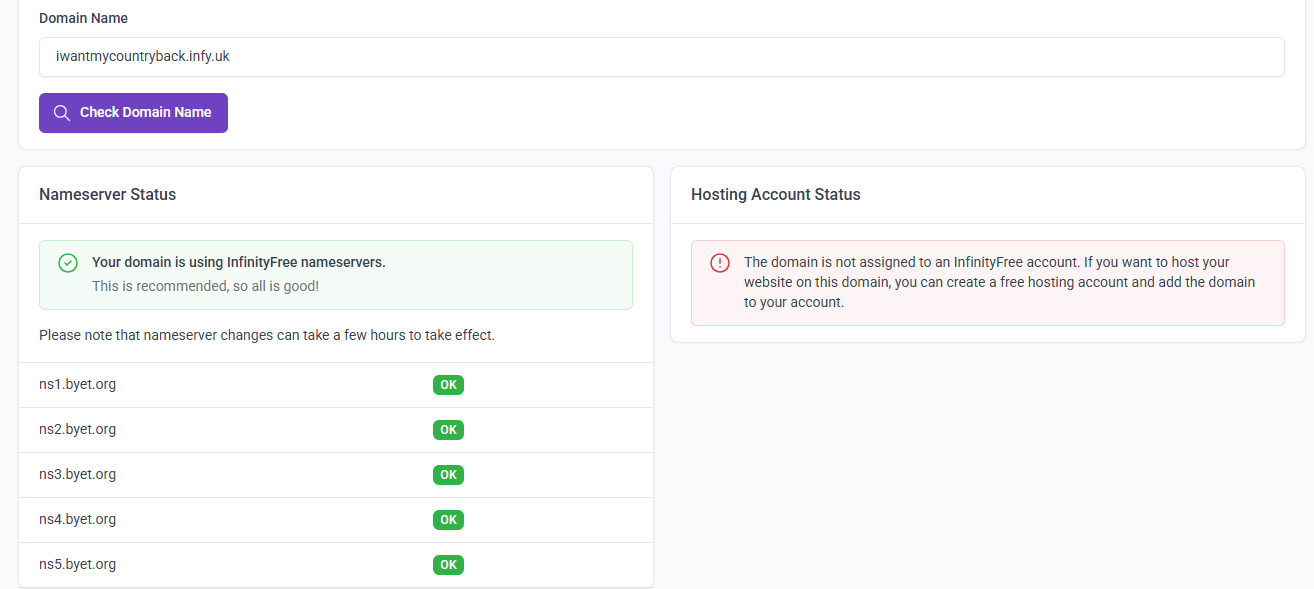This screenshot has width=1314, height=589.
Task: Click the Nameserver Status heading
Action: tap(107, 195)
